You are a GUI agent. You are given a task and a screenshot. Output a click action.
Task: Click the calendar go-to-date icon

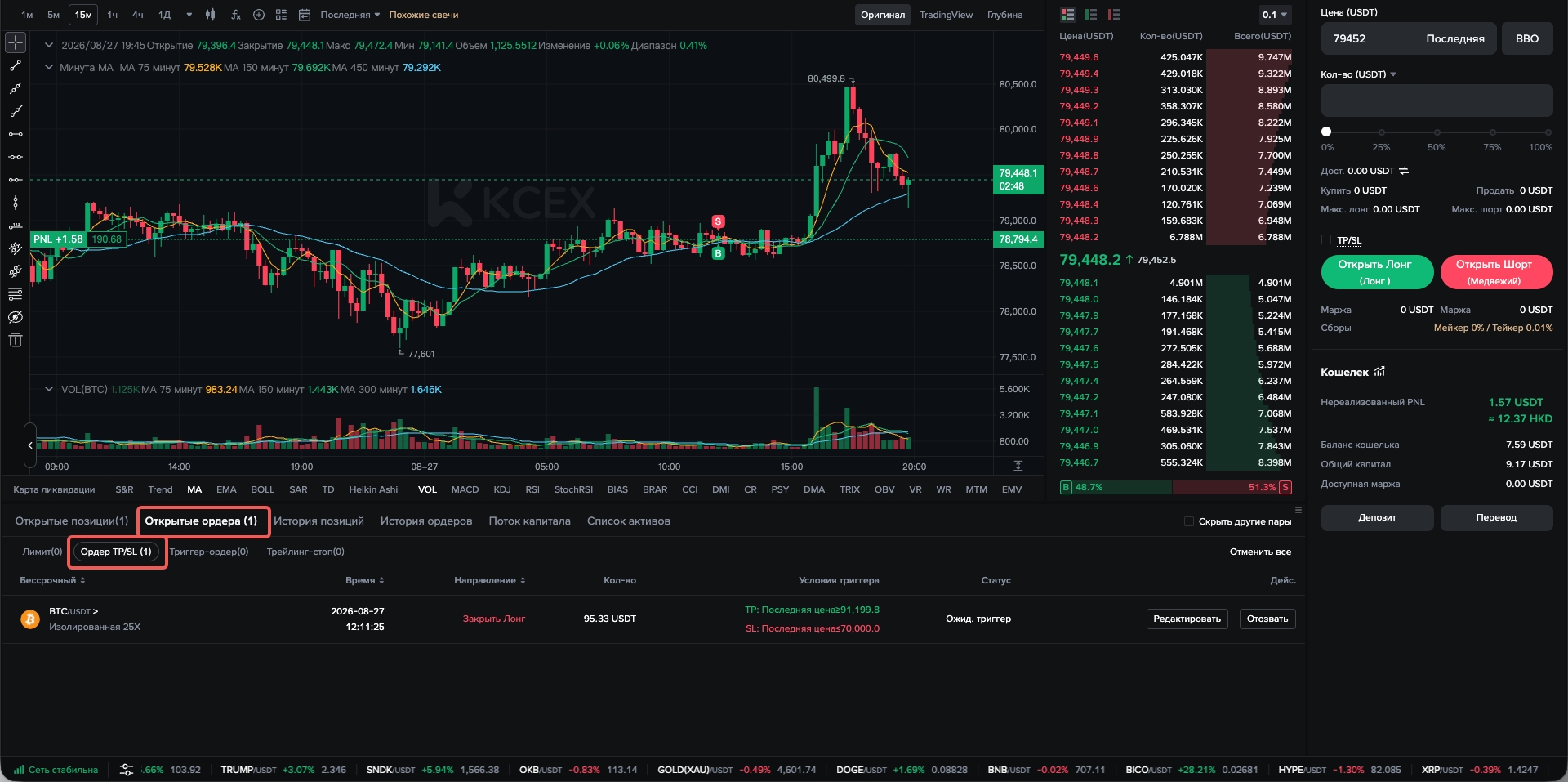pyautogui.click(x=305, y=15)
